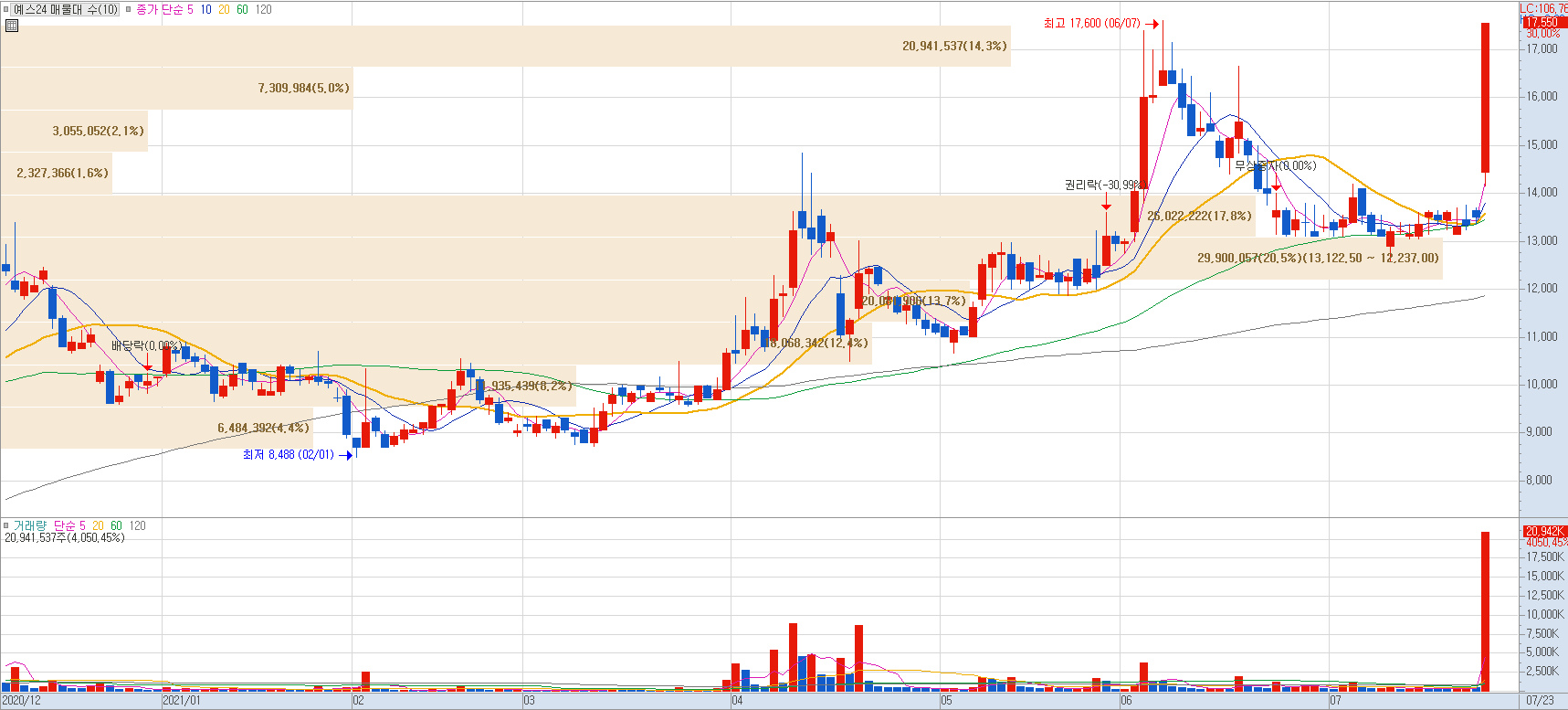Toggle small square before 종가 단순 label
The width and height of the screenshot is (1568, 710).
pyautogui.click(x=129, y=9)
